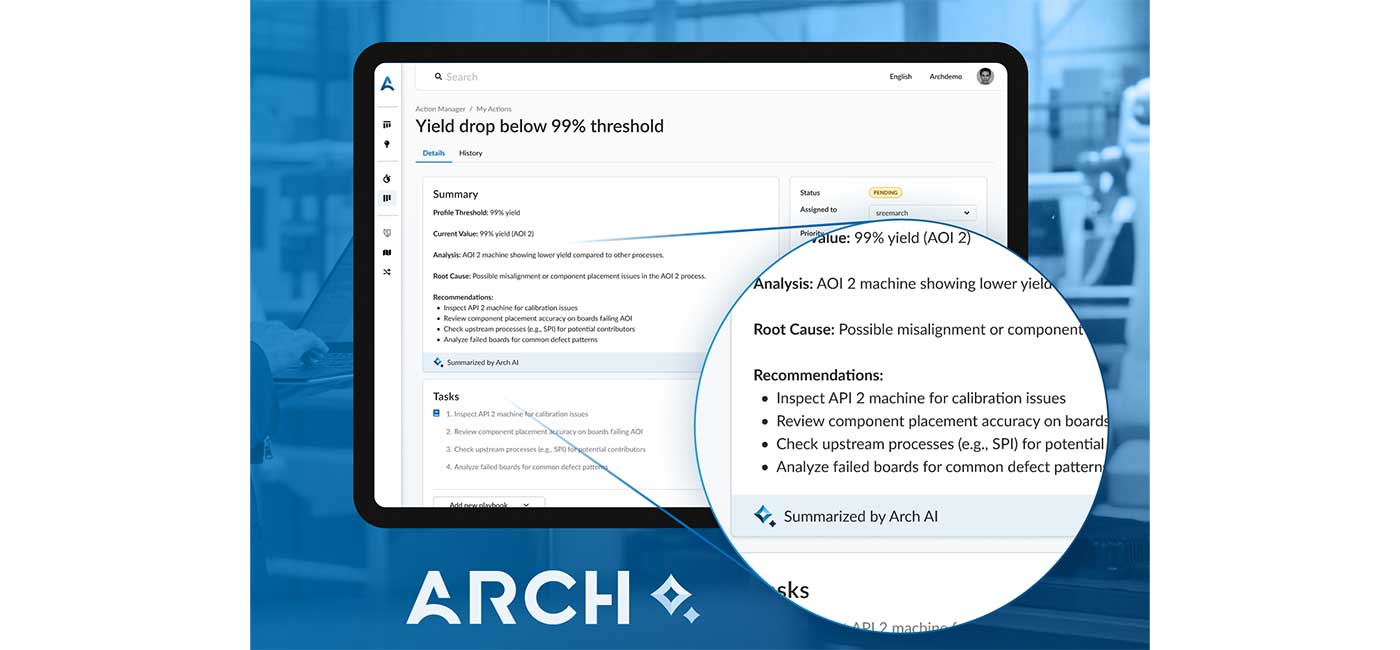Select the highlighted columns icon in sidebar

387,198
